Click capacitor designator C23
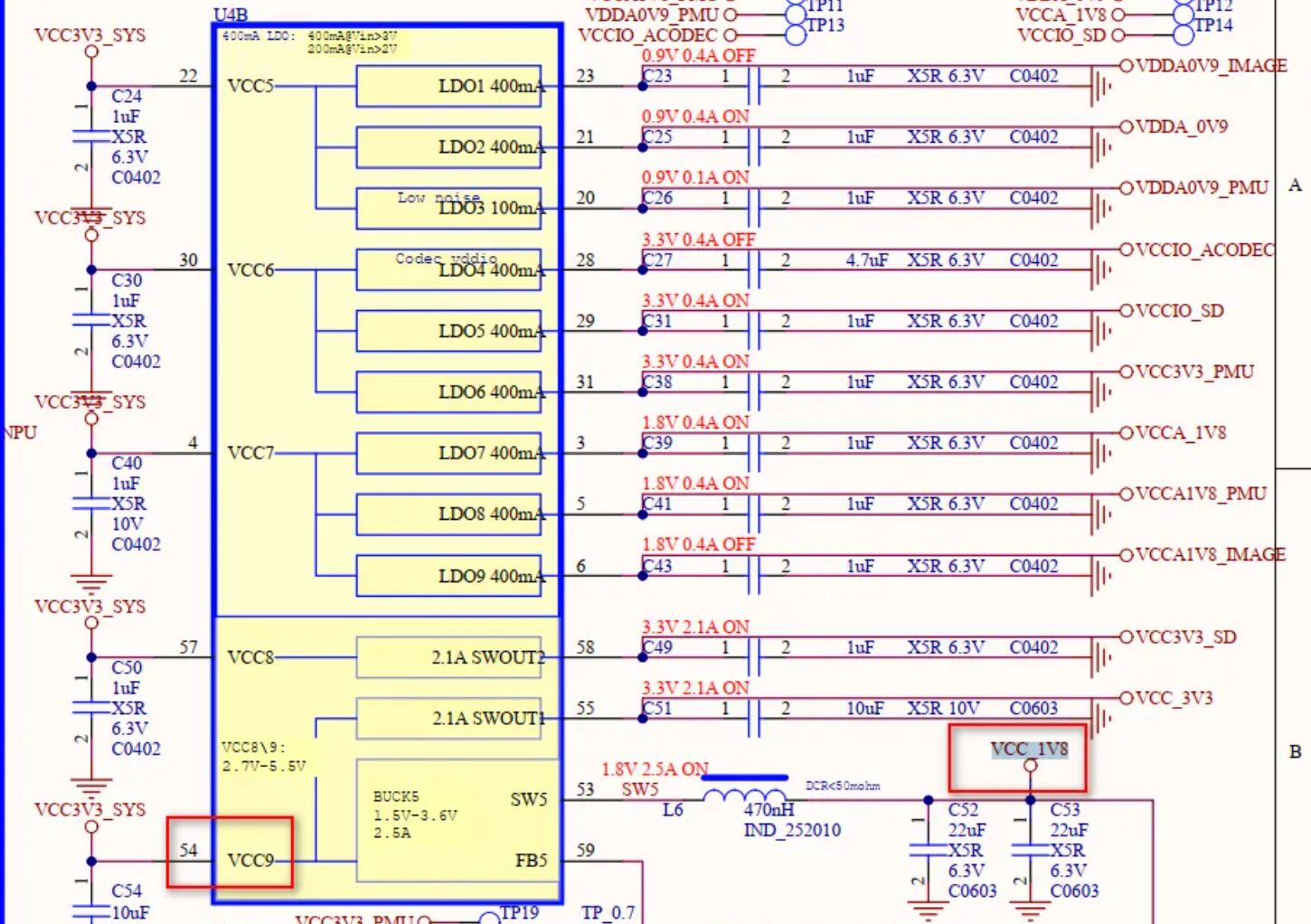Viewport: 1311px width, 924px height. [x=657, y=76]
